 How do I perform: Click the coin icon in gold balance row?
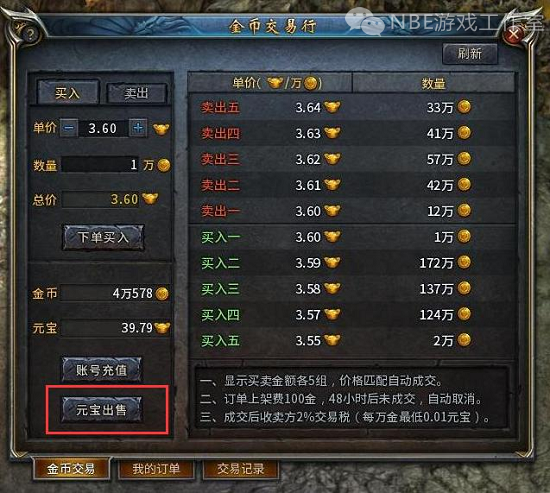(x=162, y=293)
